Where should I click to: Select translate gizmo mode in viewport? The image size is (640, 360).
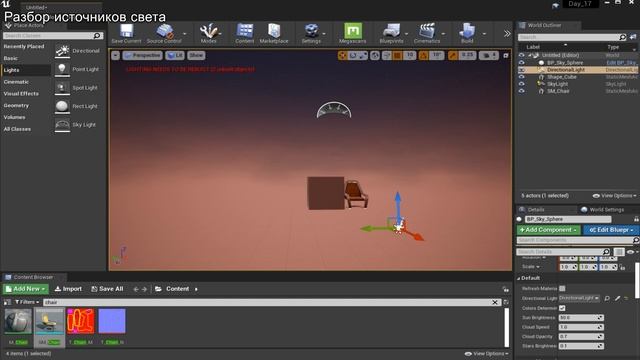[x=342, y=55]
